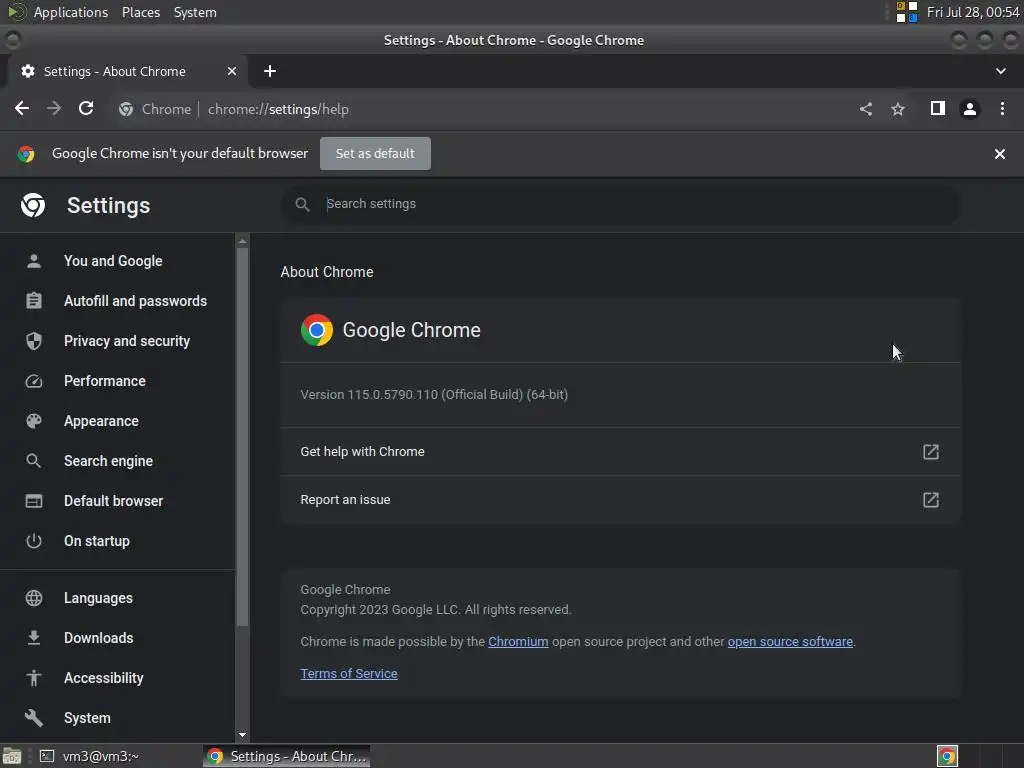Open the System menu in top panel
Viewport: 1024px width, 768px height.
(195, 12)
